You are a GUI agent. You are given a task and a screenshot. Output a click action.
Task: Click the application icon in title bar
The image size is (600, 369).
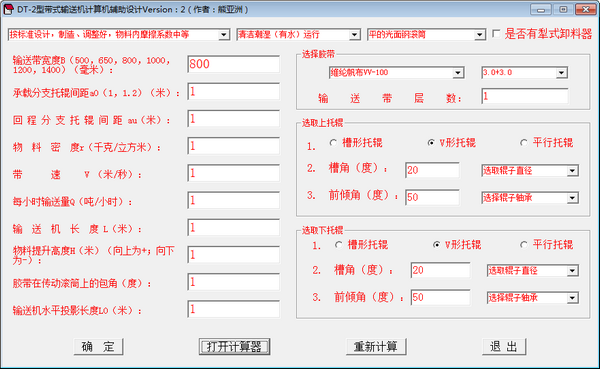[8, 10]
